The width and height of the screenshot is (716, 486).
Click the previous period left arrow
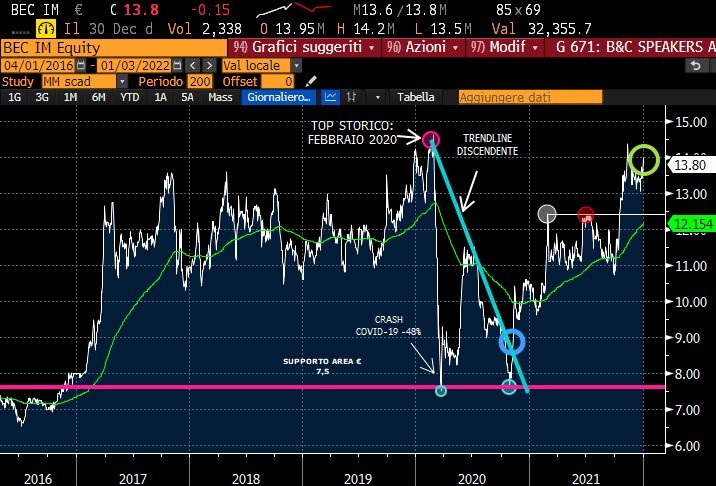point(193,65)
